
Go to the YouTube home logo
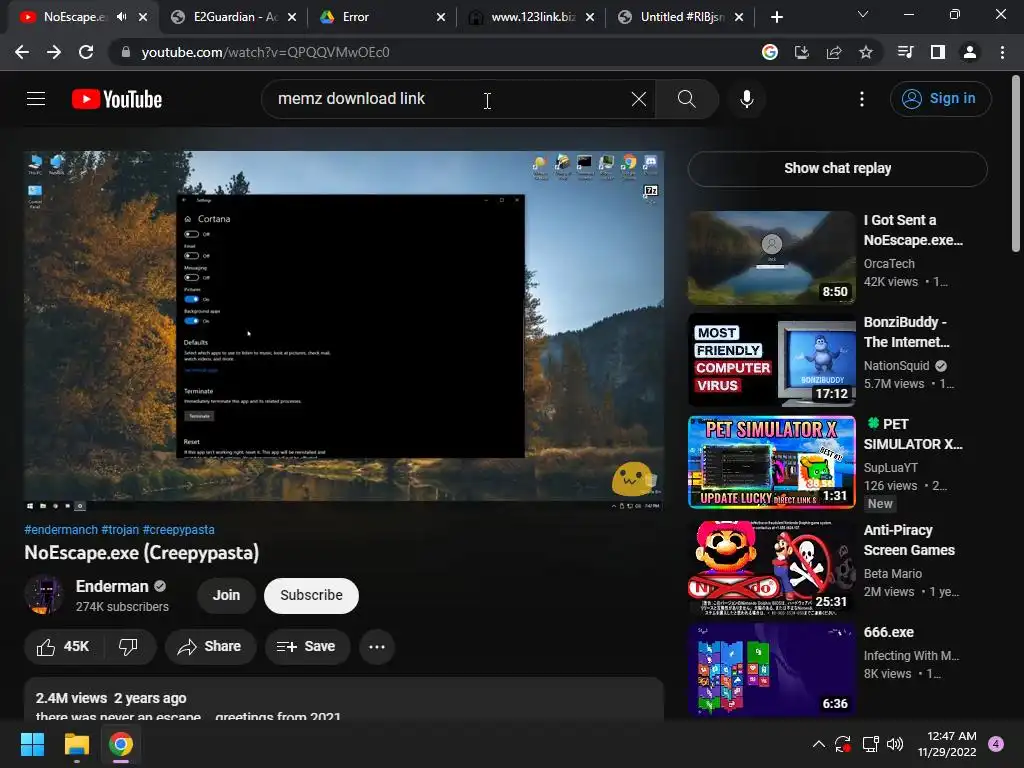click(117, 99)
